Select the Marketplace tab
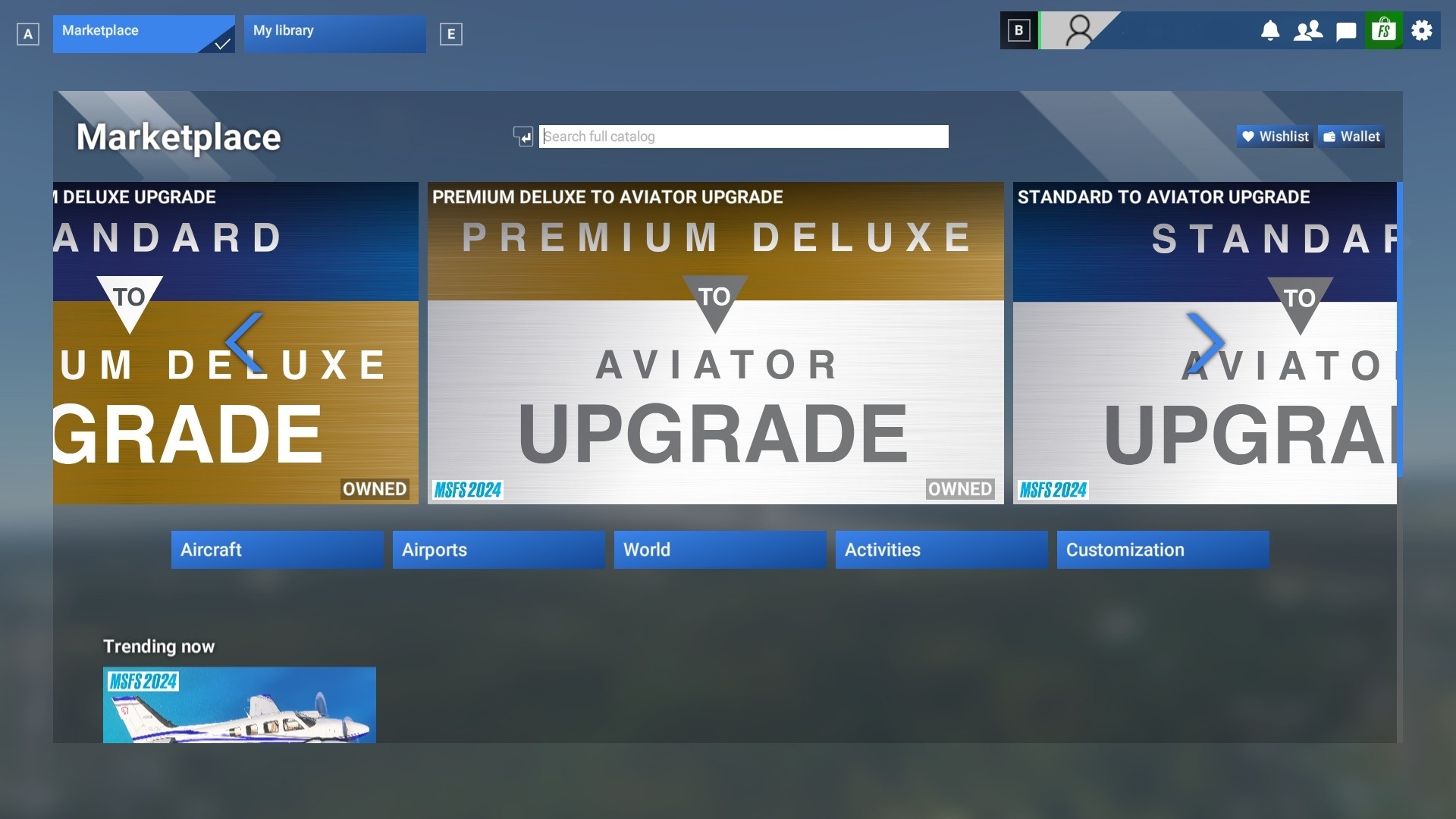 [x=143, y=34]
